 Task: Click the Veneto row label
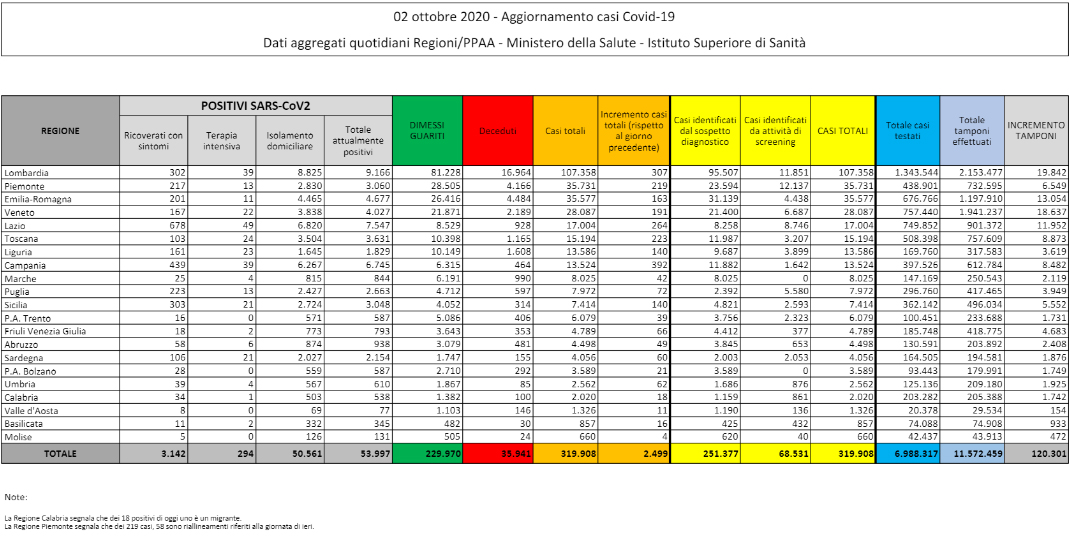(19, 212)
